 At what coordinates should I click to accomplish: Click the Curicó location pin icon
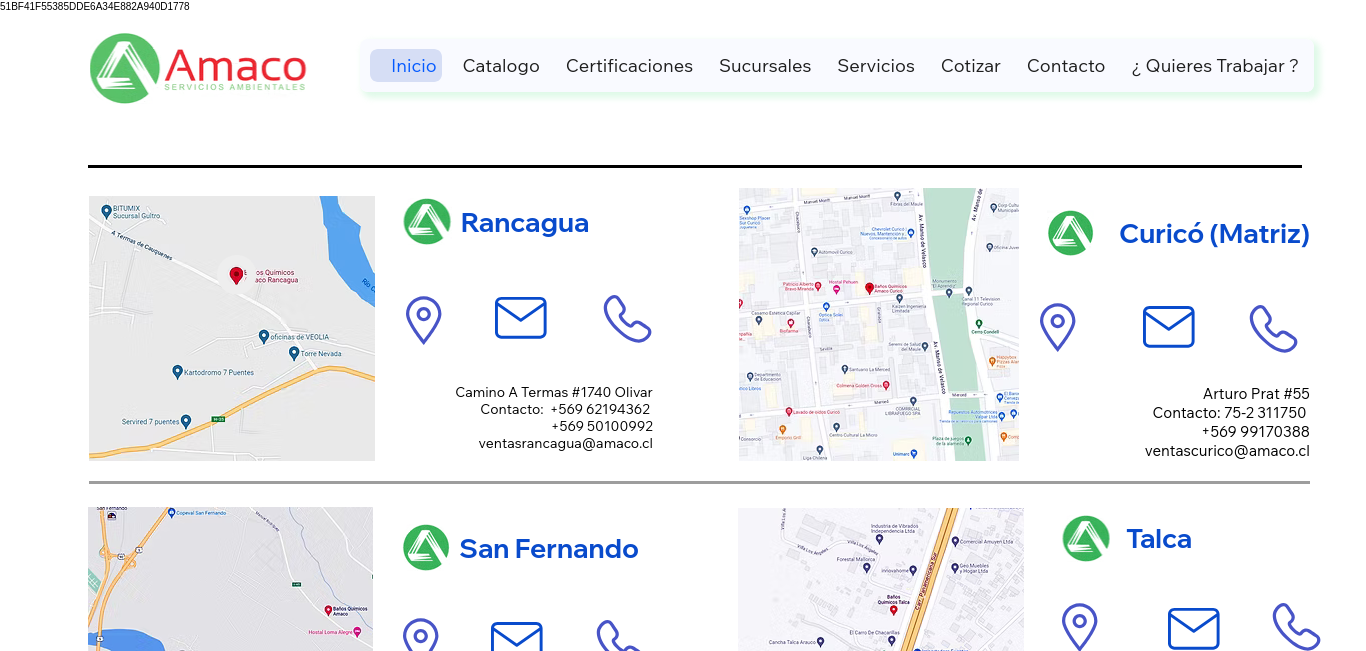1057,327
